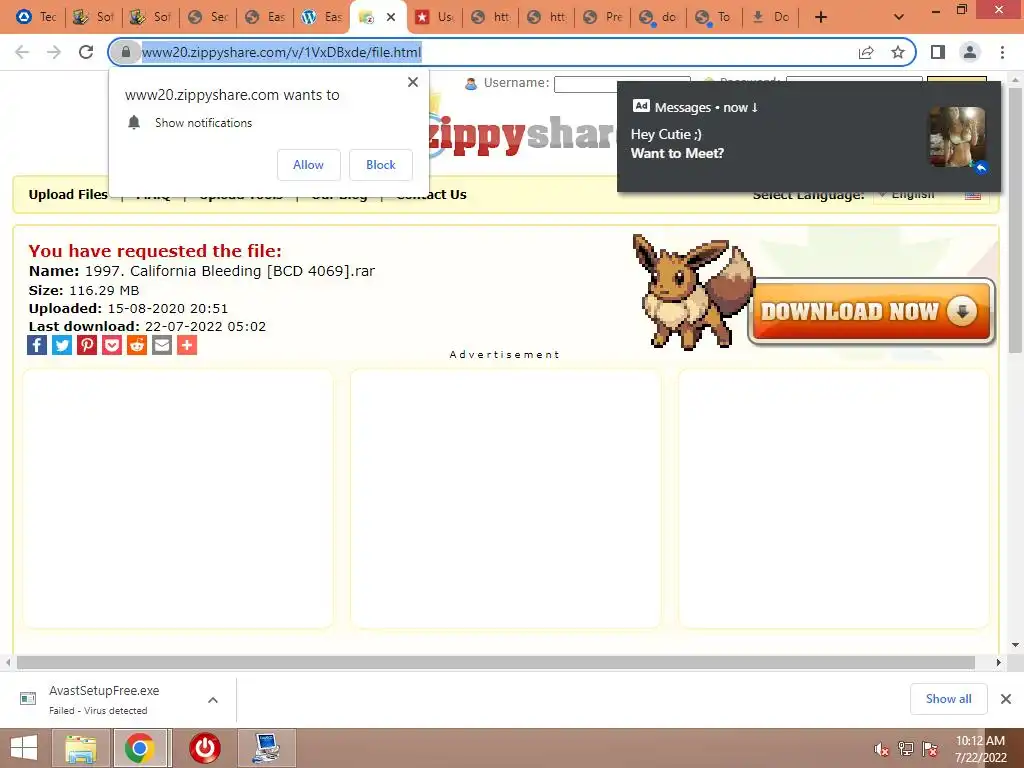Open the Contact Us link
Screen dimensions: 1024x768
(432, 195)
